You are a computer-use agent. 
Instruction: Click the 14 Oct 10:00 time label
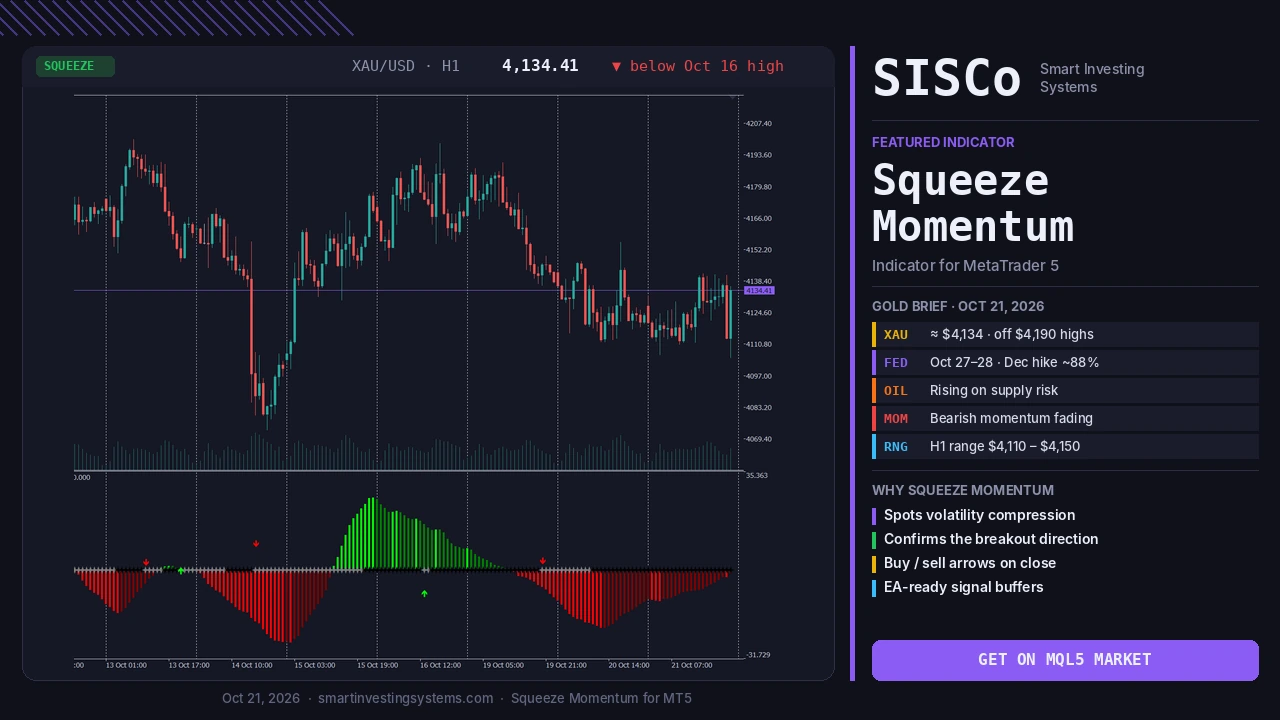[x=252, y=665]
